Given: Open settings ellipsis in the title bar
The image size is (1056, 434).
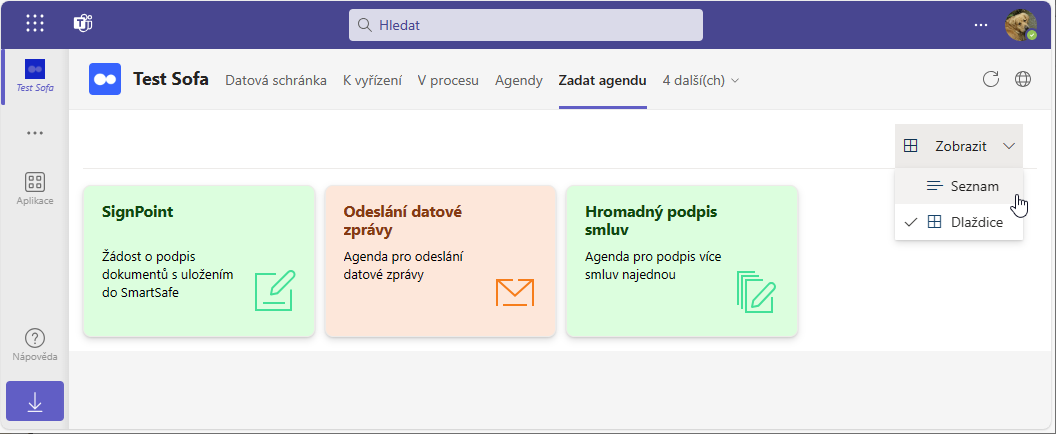Looking at the screenshot, I should [981, 25].
